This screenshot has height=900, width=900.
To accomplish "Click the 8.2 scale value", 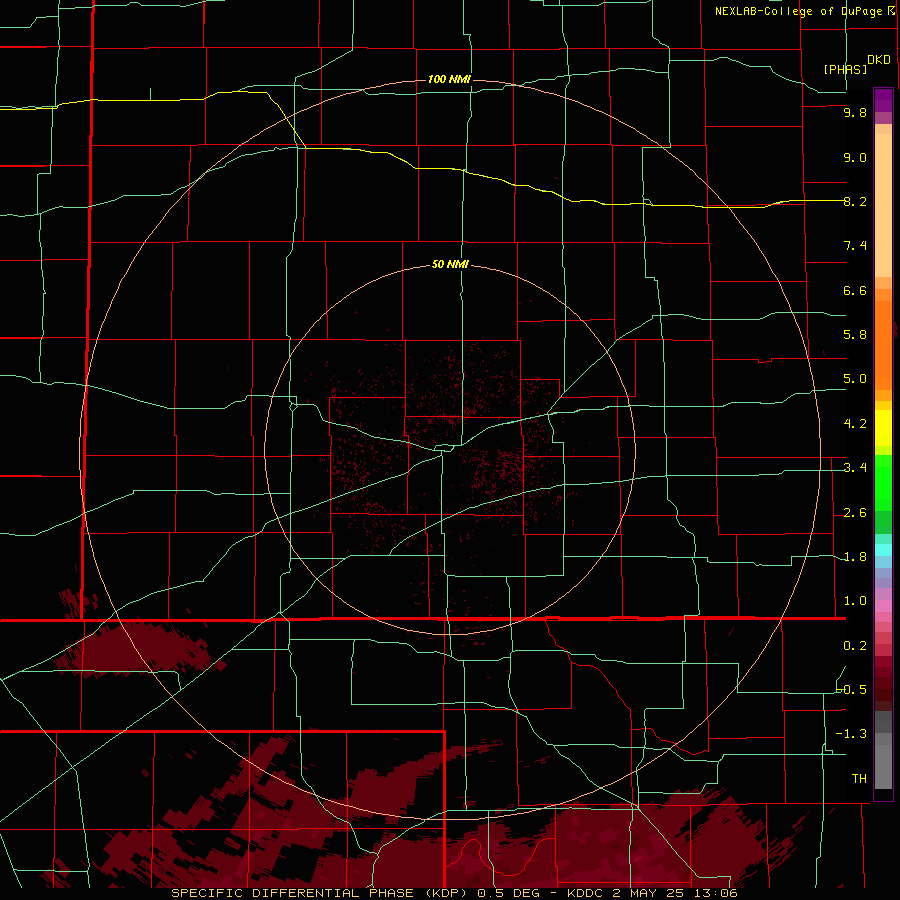I will coord(855,202).
